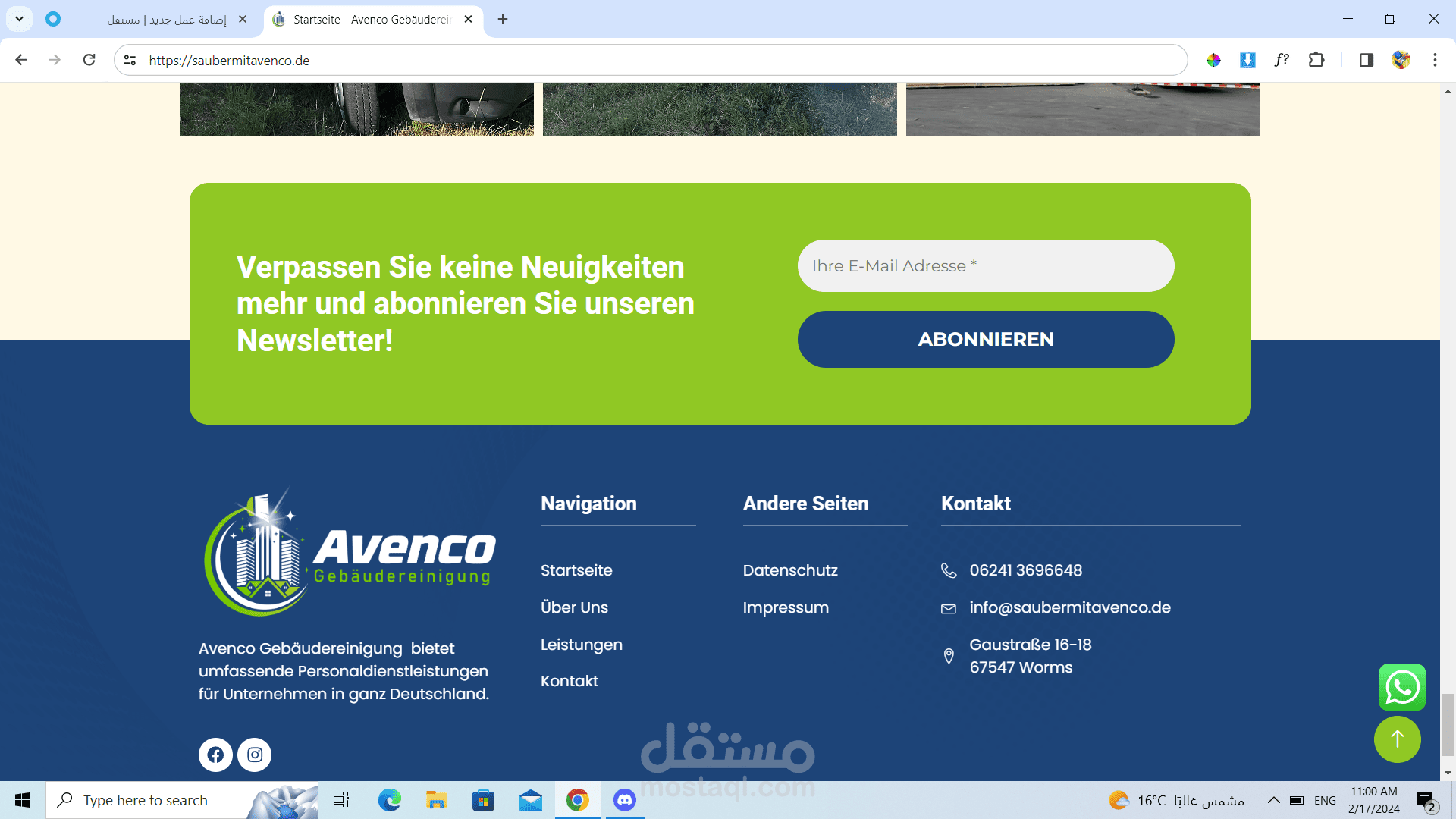Expand the tab search dropdown arrow
Screen dimensions: 1456x819
19,19
